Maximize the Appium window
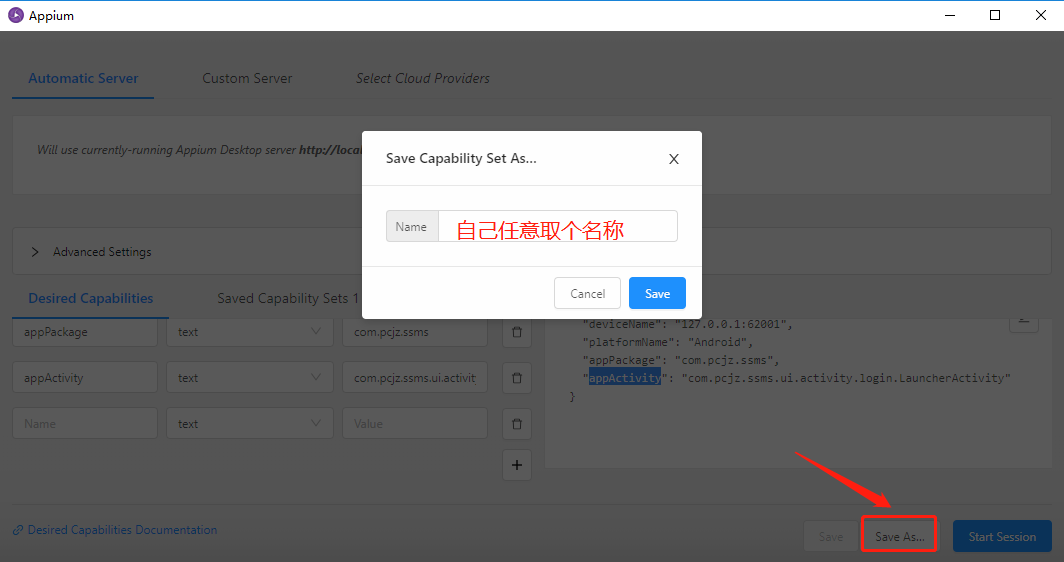The image size is (1064, 562). click(x=995, y=15)
